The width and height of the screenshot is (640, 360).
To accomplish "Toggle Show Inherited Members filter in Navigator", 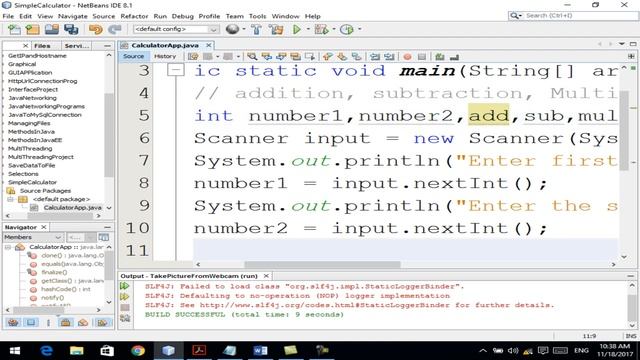I will pos(13,323).
